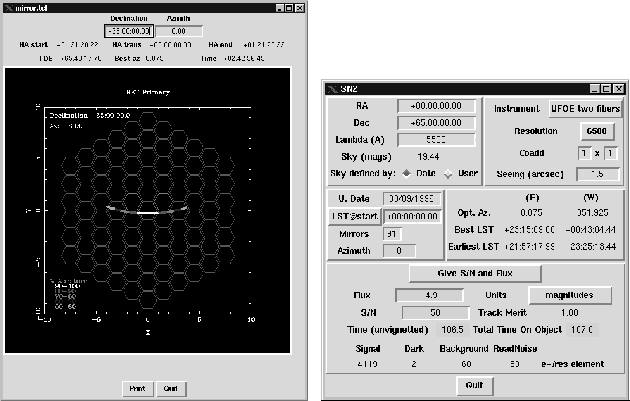Click the Signal value 4110
Viewport: 630px width, 401px height.
[x=368, y=364]
